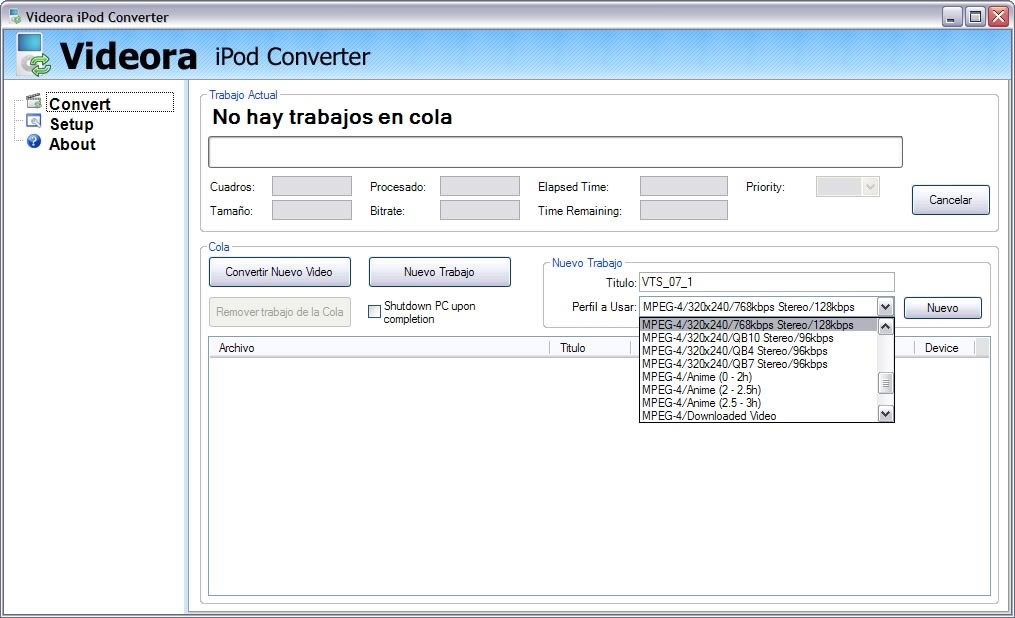This screenshot has height=618, width=1015.
Task: Click the Tamaño value field
Action: (311, 210)
